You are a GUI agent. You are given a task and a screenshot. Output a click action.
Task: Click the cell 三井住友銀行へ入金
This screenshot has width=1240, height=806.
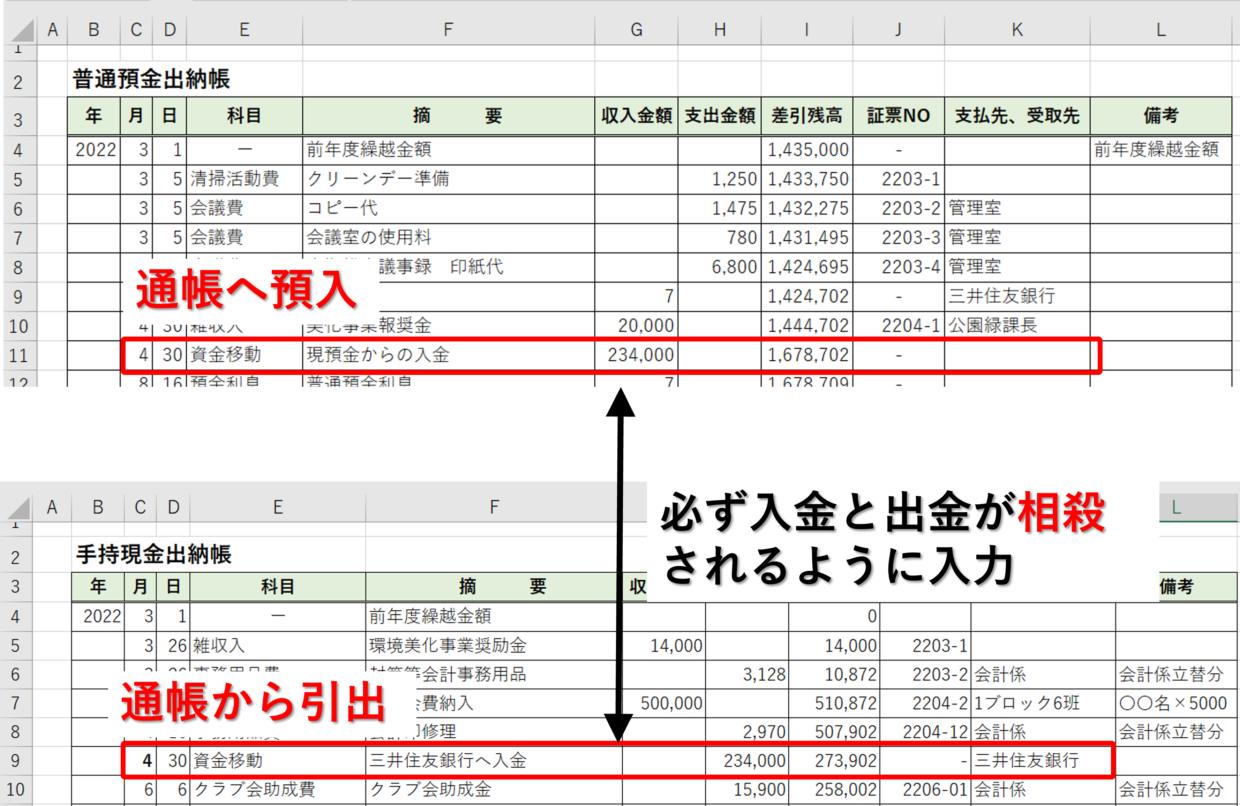pos(494,761)
